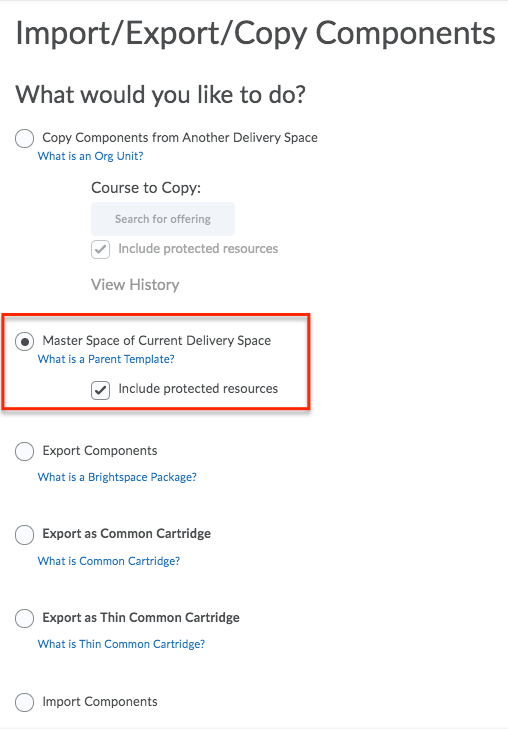This screenshot has width=508, height=729.
Task: Select the Master Space of Current Delivery Space radio
Action: [x=24, y=342]
